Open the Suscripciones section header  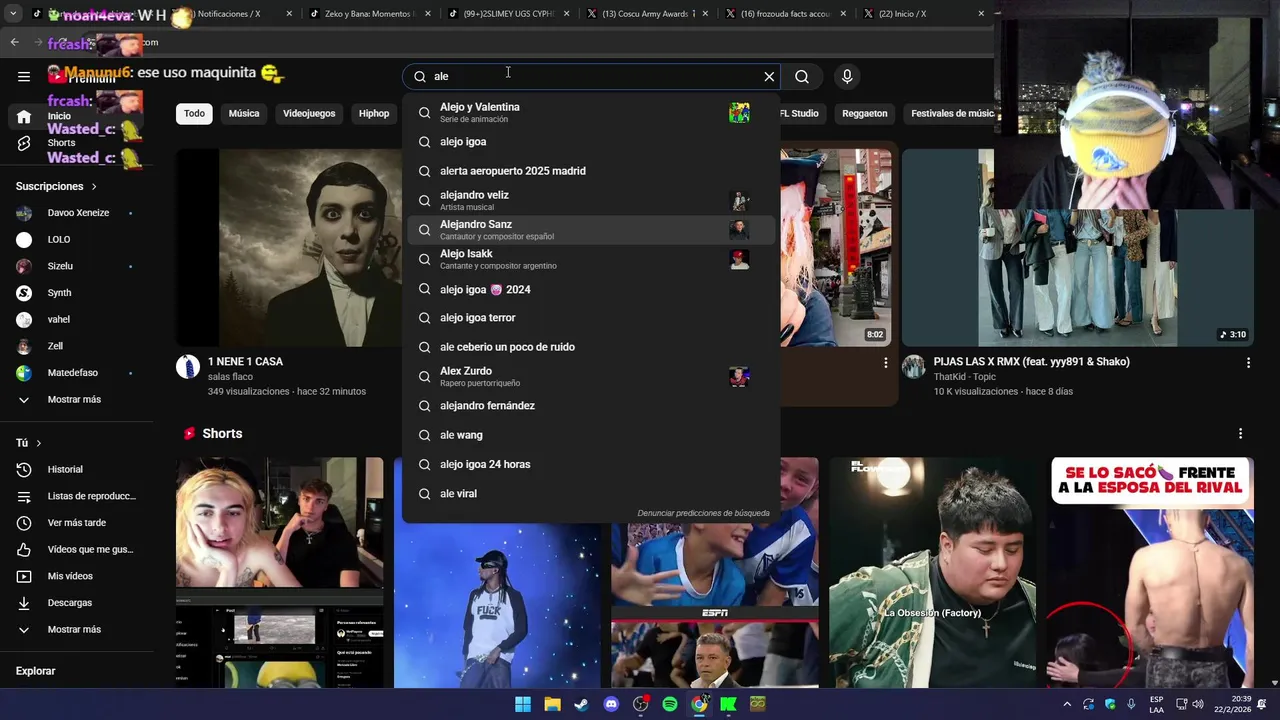pyautogui.click(x=57, y=186)
